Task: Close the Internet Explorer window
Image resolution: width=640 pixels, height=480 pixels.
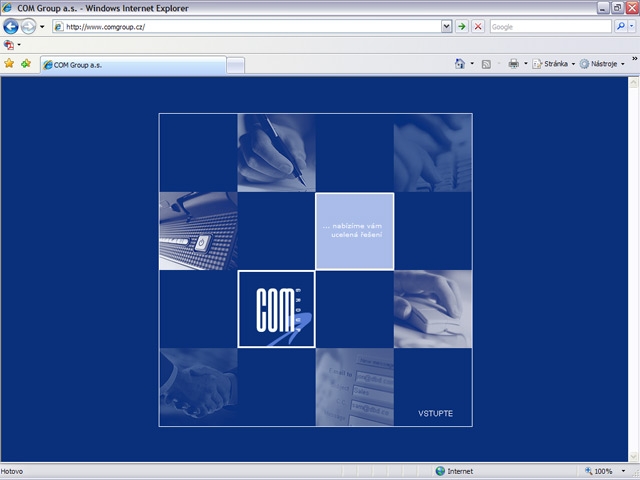Action: point(632,7)
